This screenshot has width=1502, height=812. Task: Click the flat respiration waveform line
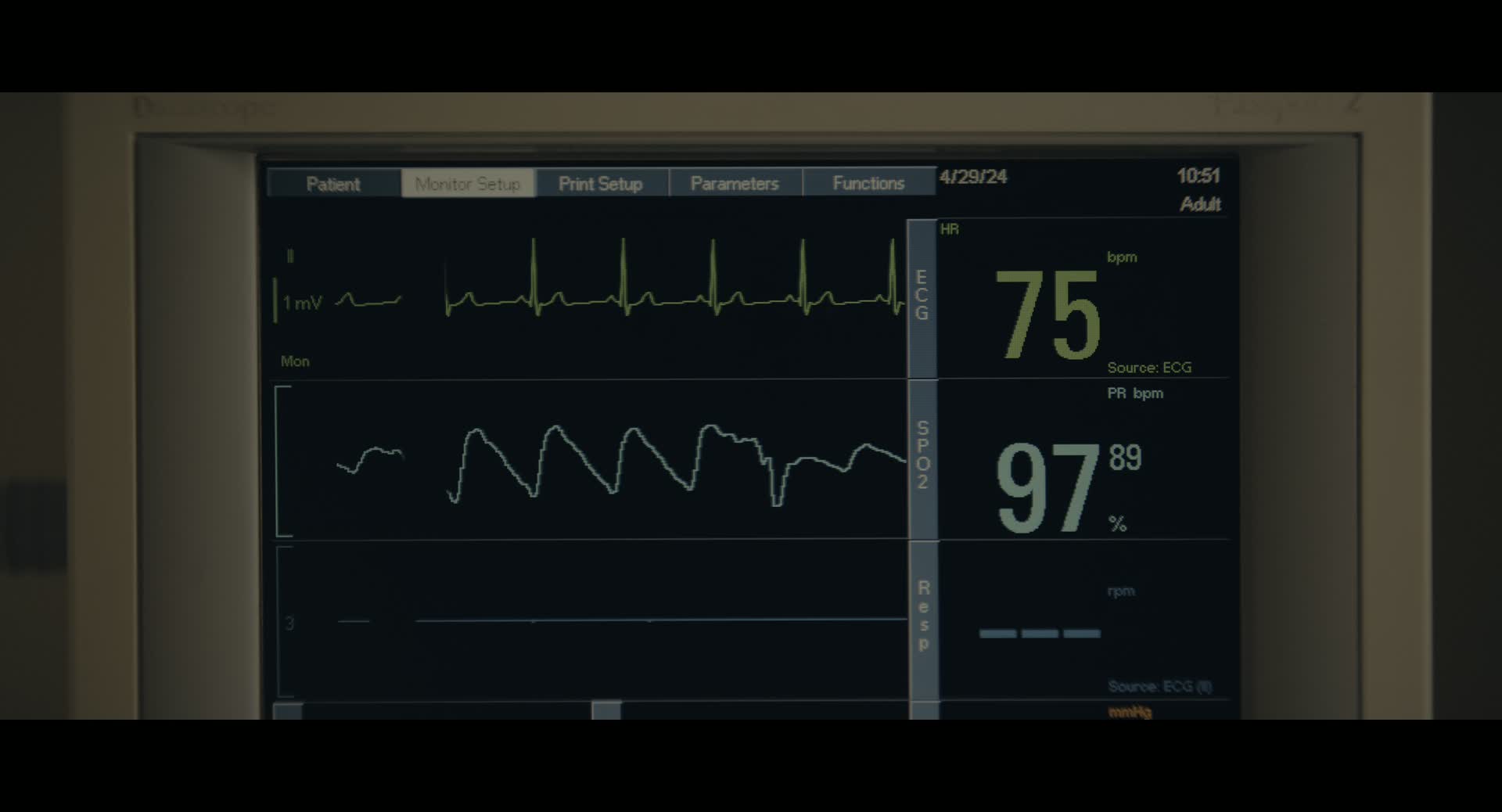click(661, 620)
